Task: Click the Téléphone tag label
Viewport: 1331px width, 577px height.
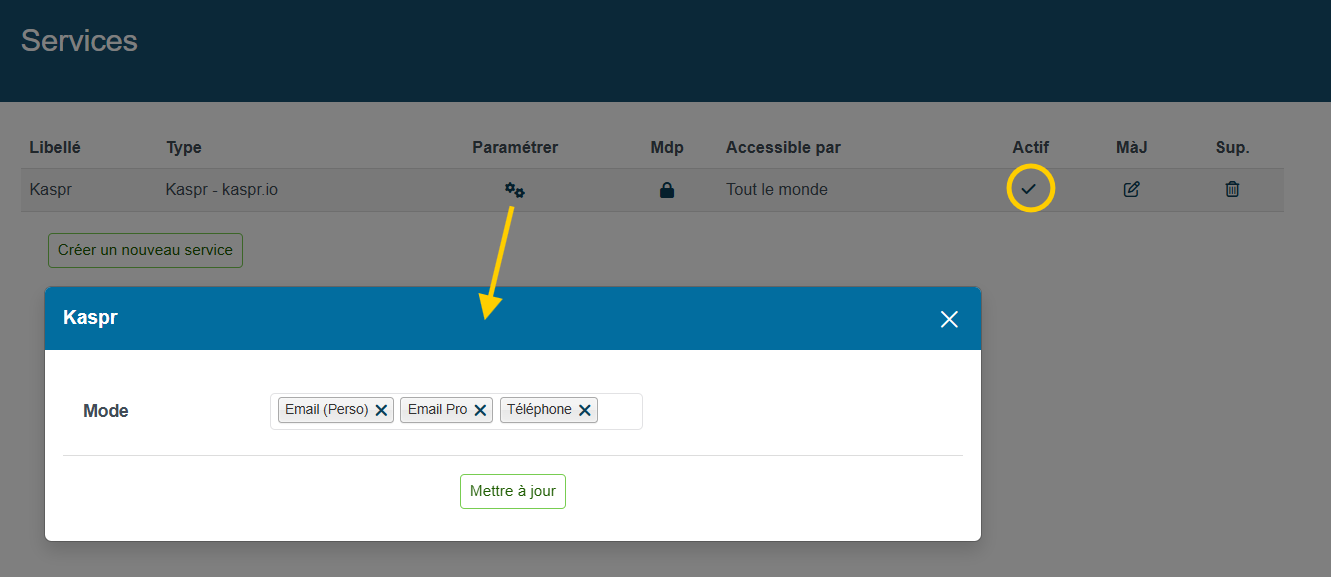Action: 539,410
